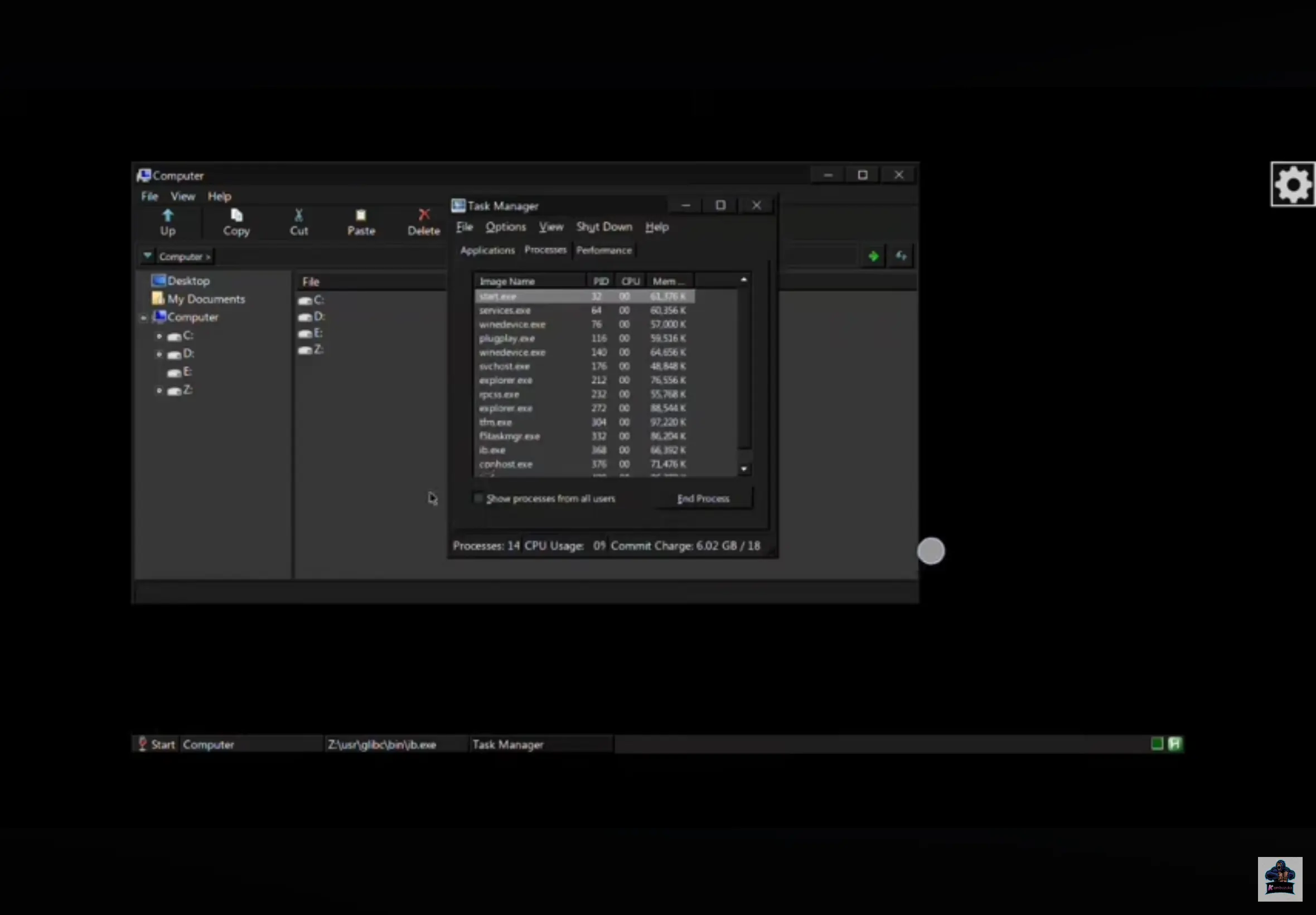Click the Cut toolbar icon
Image resolution: width=1316 pixels, height=915 pixels.
tap(298, 215)
